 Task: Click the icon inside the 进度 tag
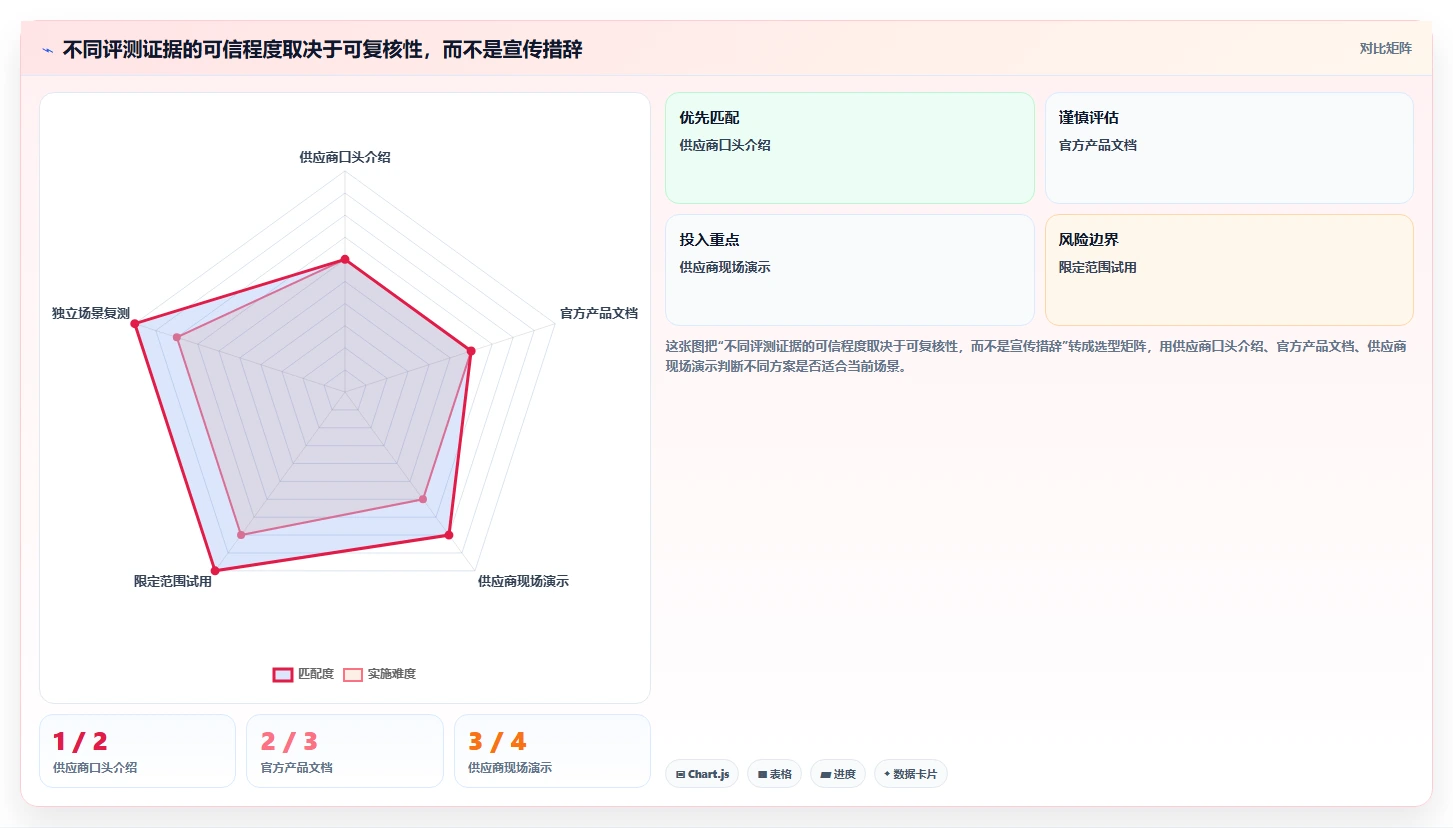825,774
